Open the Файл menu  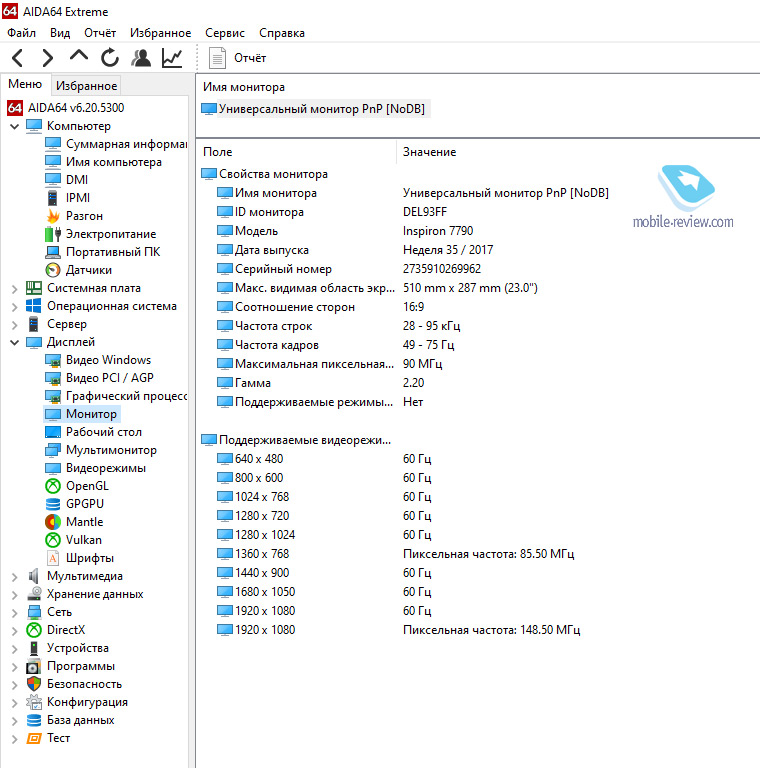[21, 33]
